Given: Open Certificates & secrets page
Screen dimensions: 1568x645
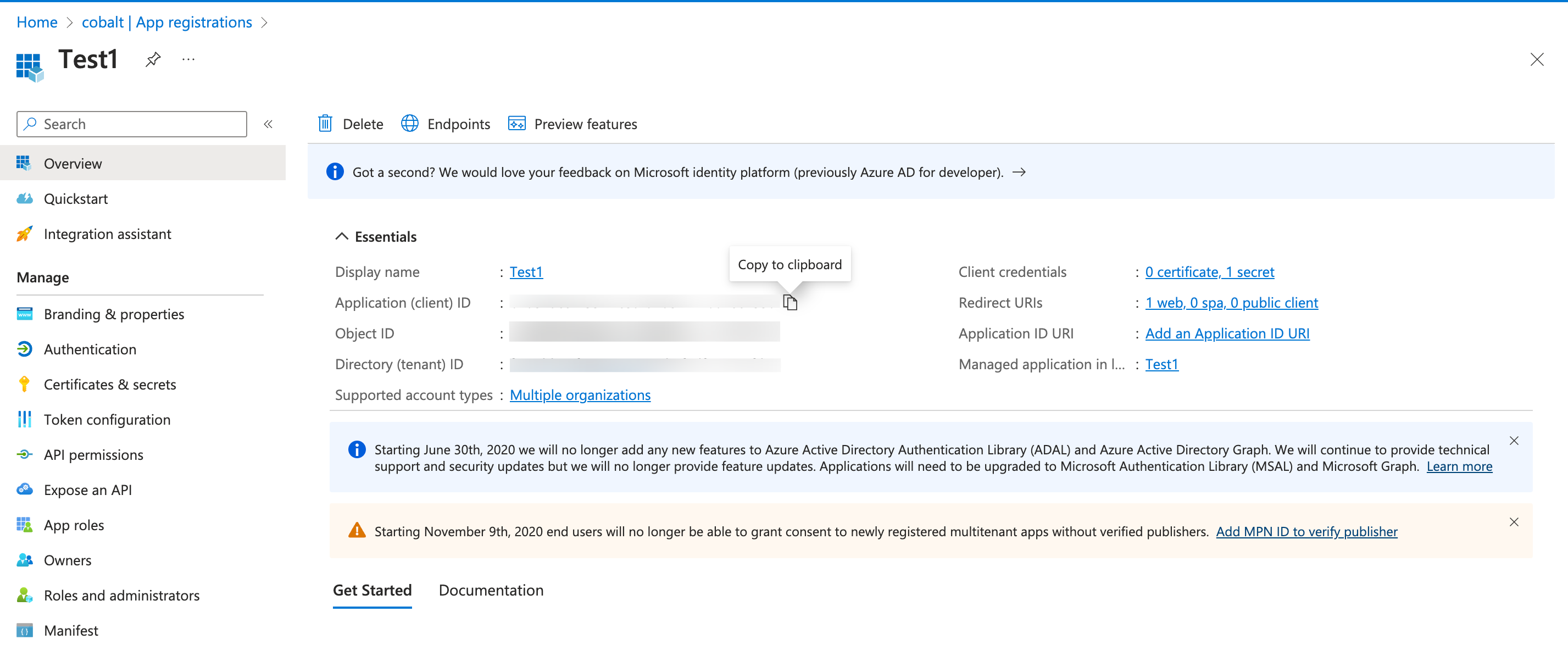Looking at the screenshot, I should tap(109, 384).
